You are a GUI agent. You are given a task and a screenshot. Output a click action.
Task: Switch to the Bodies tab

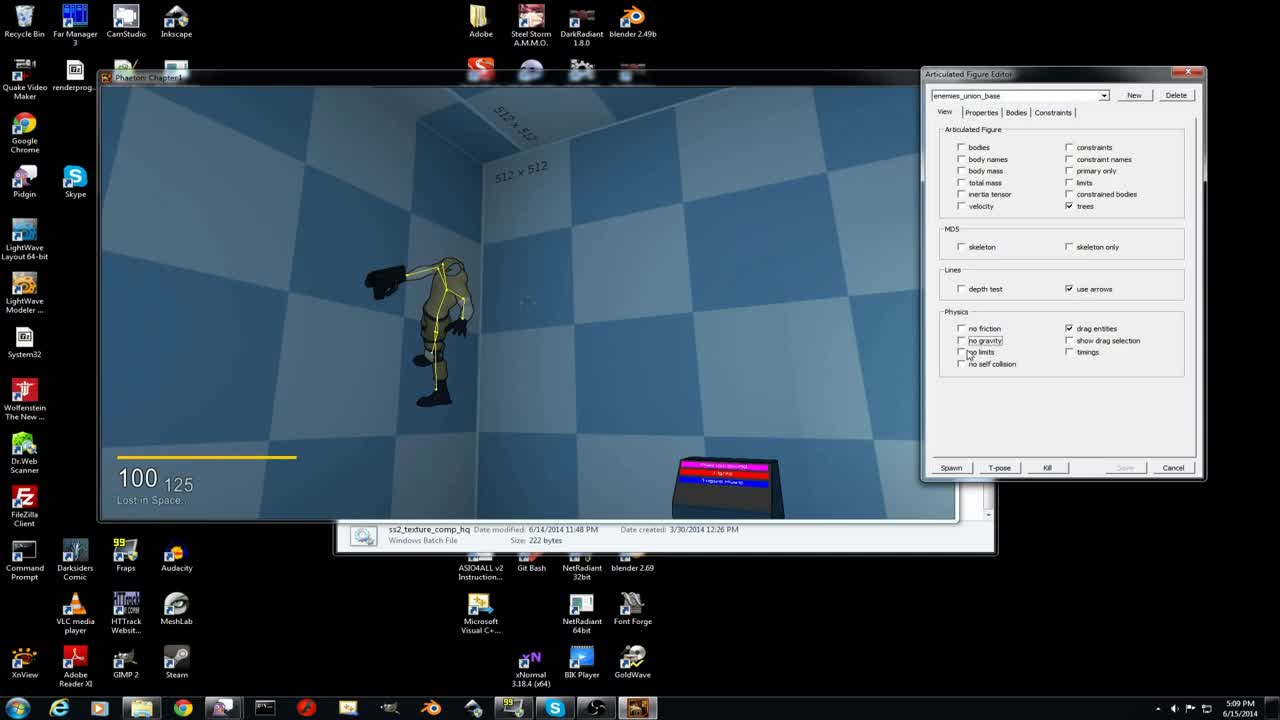tap(1016, 113)
